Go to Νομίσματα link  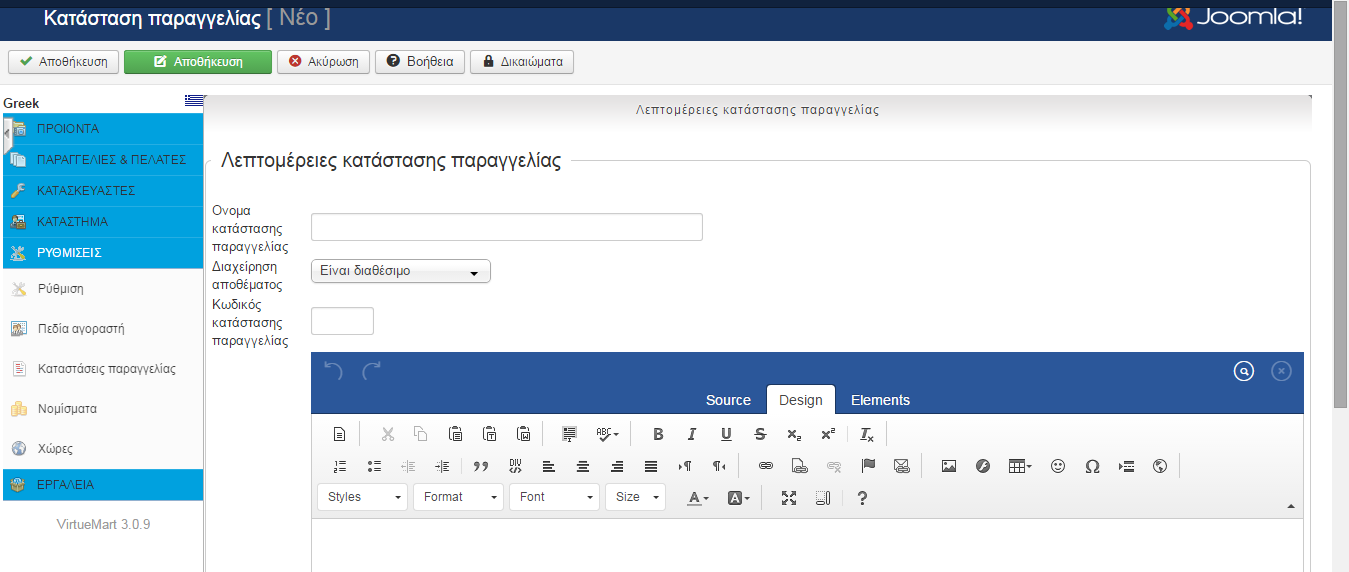pyautogui.click(x=67, y=409)
